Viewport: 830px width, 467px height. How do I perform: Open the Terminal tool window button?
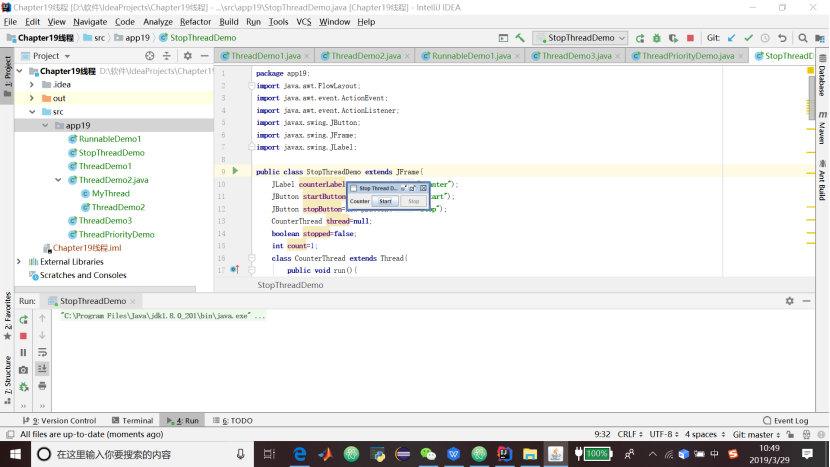point(131,421)
